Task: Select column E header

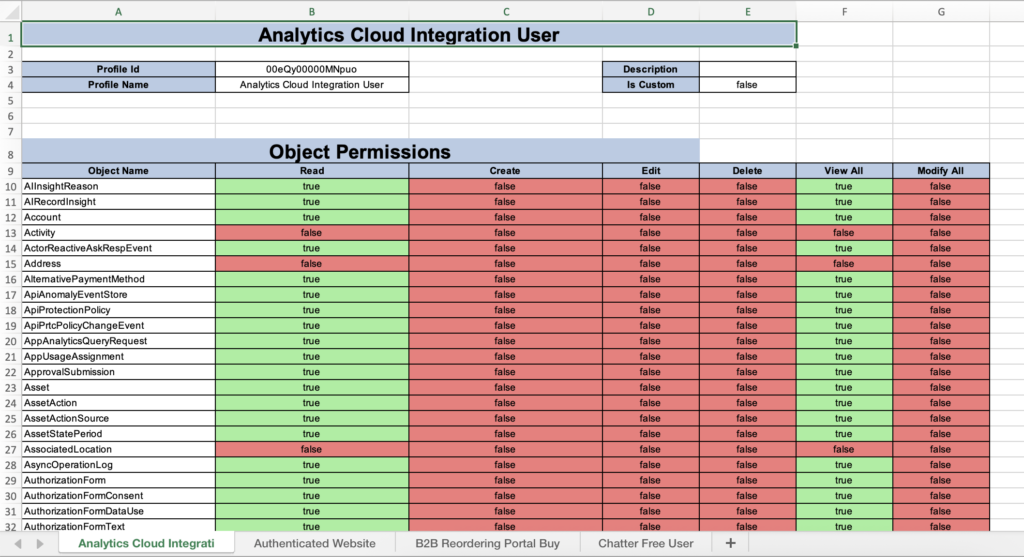Action: coord(748,11)
